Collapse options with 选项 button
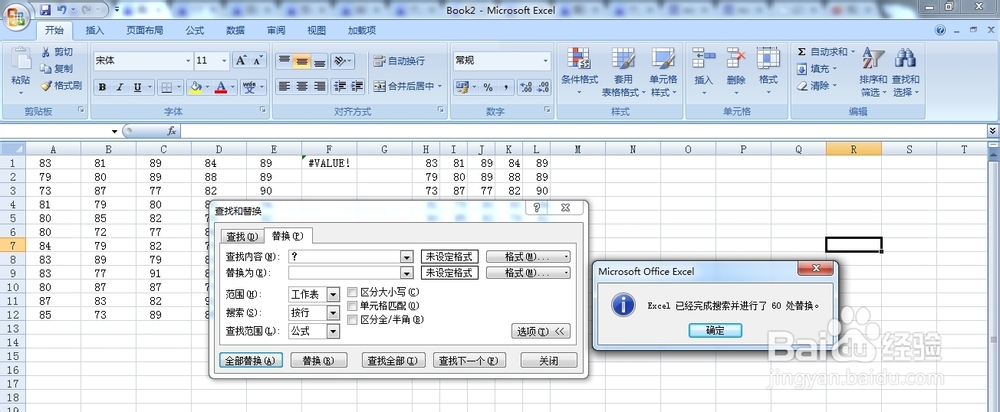This screenshot has height=412, width=1000. [x=541, y=332]
